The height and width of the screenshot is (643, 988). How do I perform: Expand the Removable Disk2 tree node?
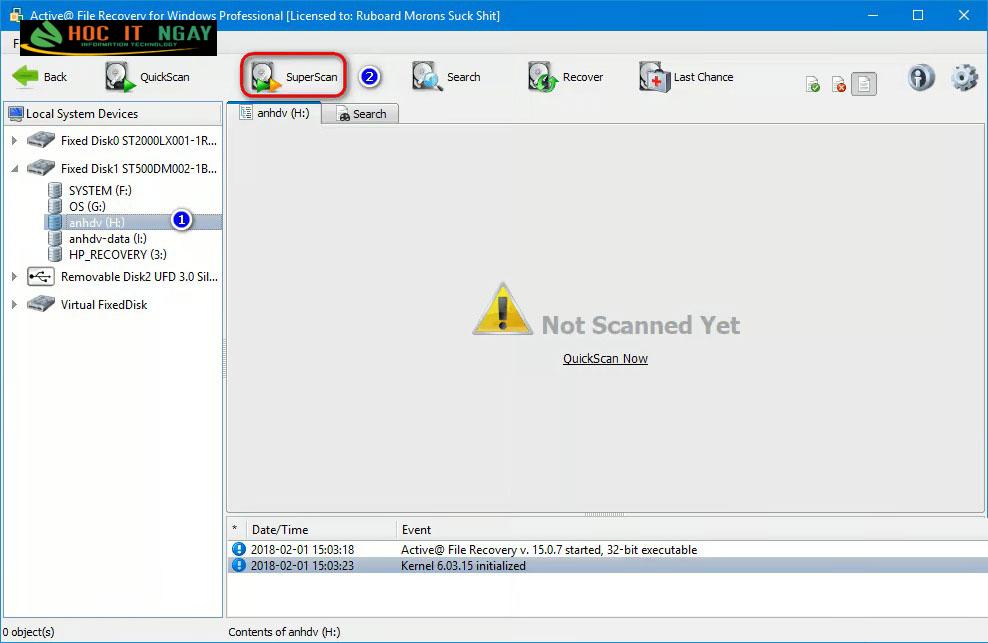click(x=14, y=277)
